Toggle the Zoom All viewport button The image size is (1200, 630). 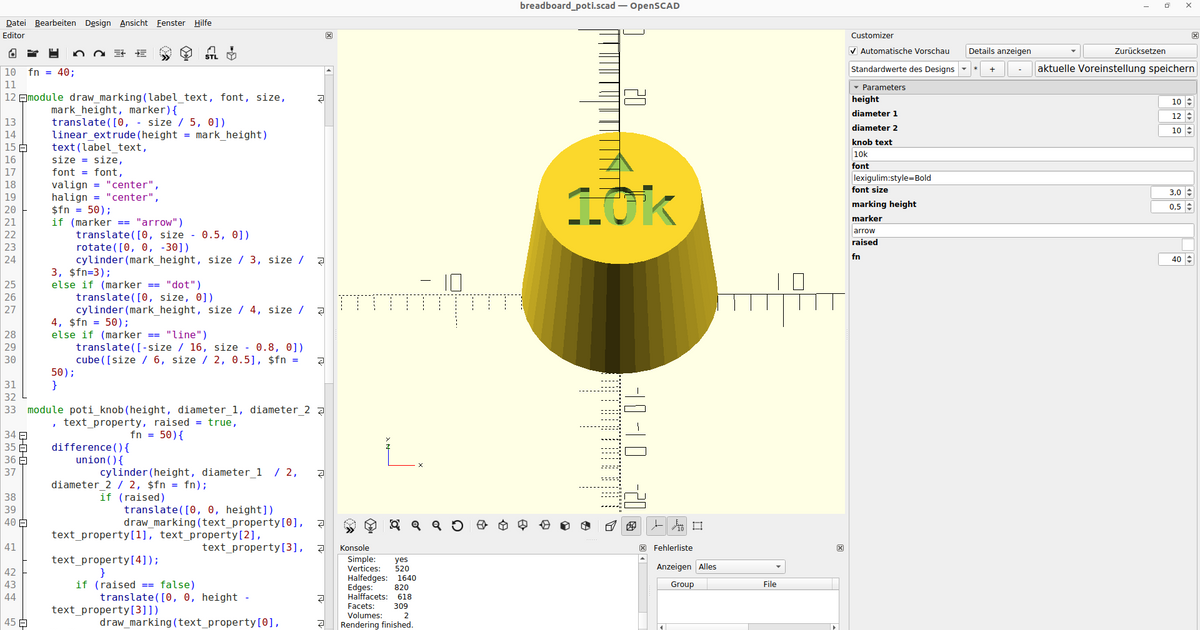tap(395, 525)
